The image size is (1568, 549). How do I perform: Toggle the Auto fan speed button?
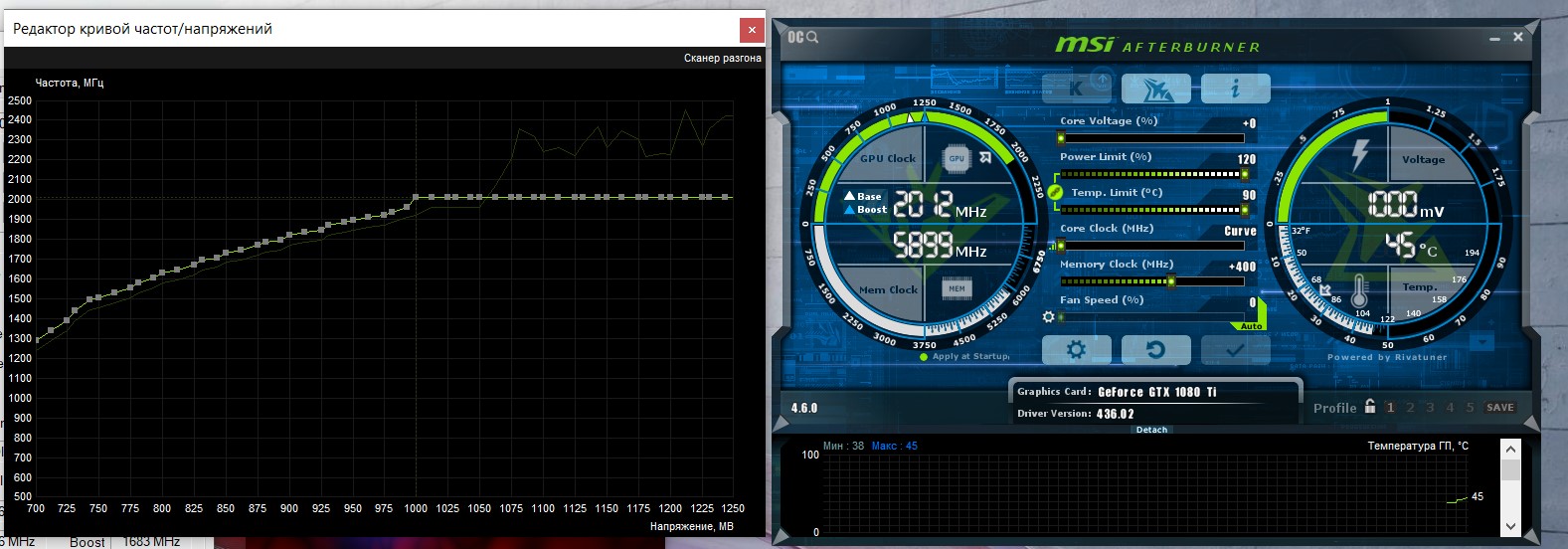(x=1251, y=326)
